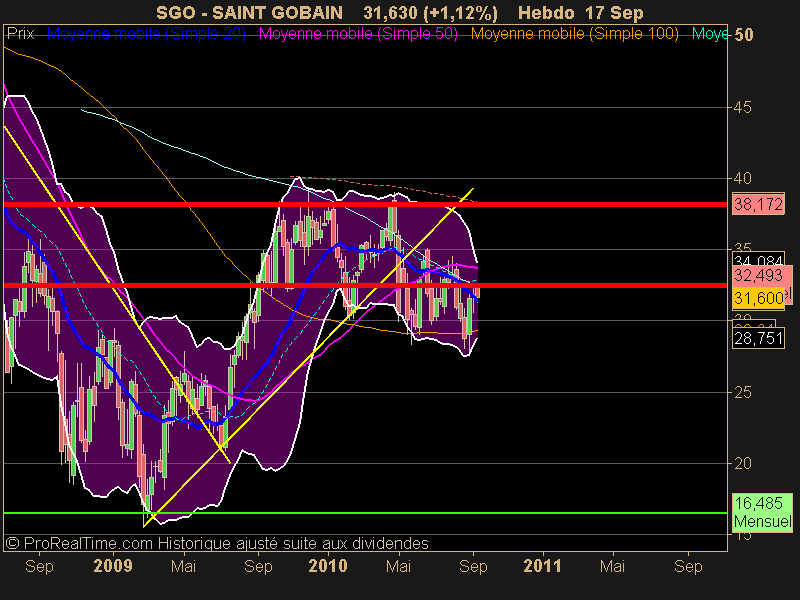Click the Mai label right after 2011
The width and height of the screenshot is (800, 600).
click(x=612, y=566)
